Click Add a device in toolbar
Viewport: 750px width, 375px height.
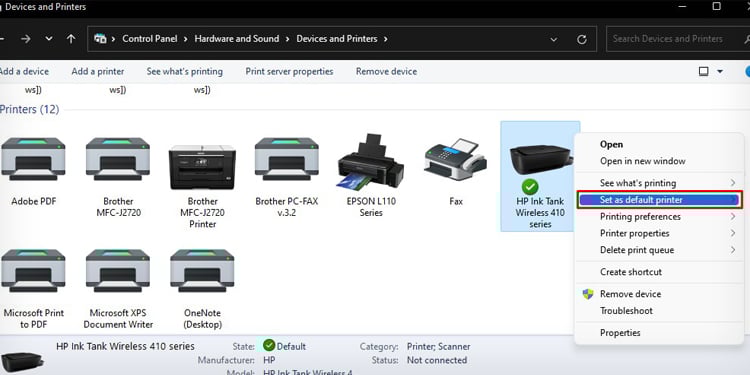(x=24, y=71)
